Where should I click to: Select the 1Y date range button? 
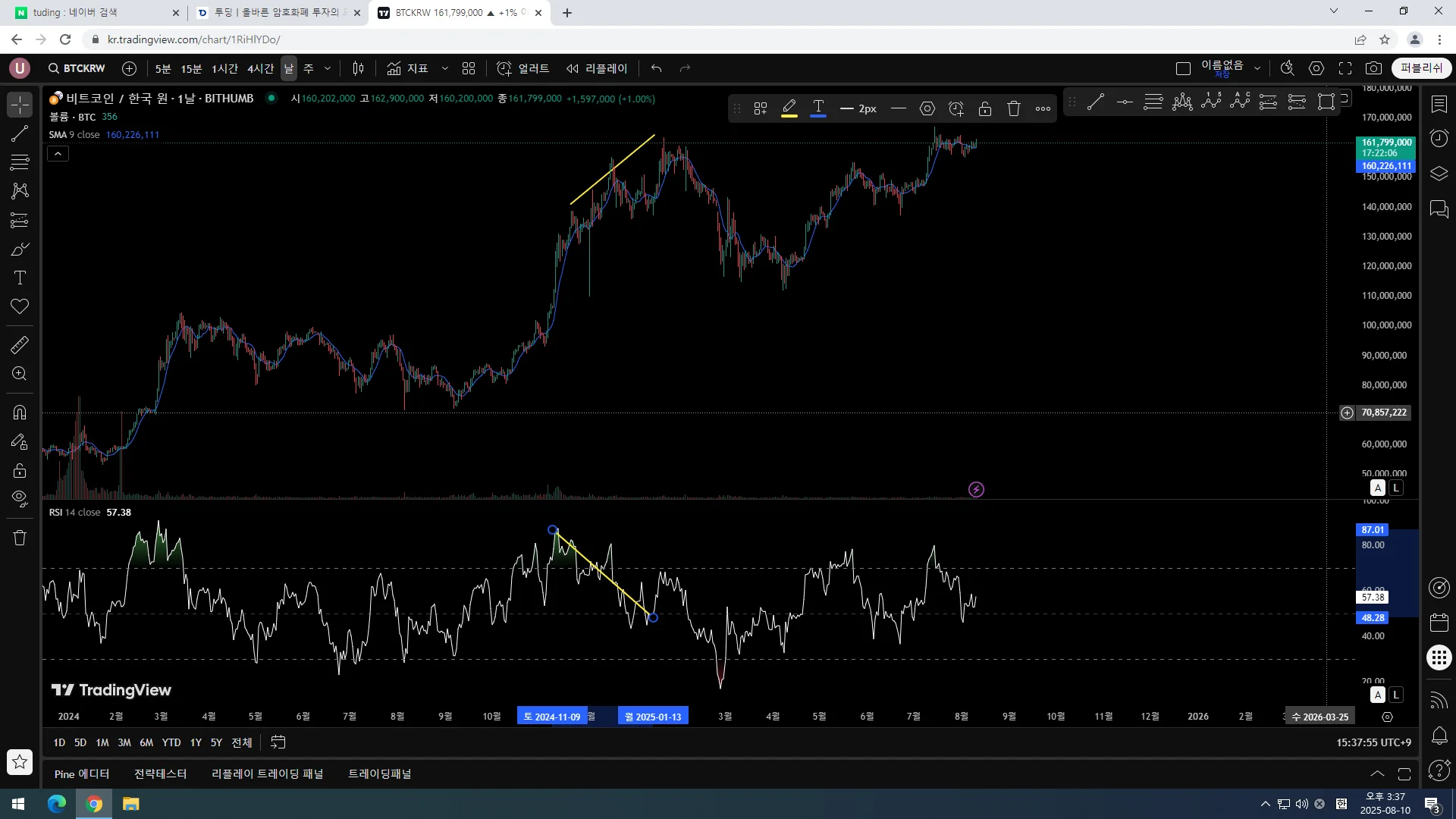196,742
